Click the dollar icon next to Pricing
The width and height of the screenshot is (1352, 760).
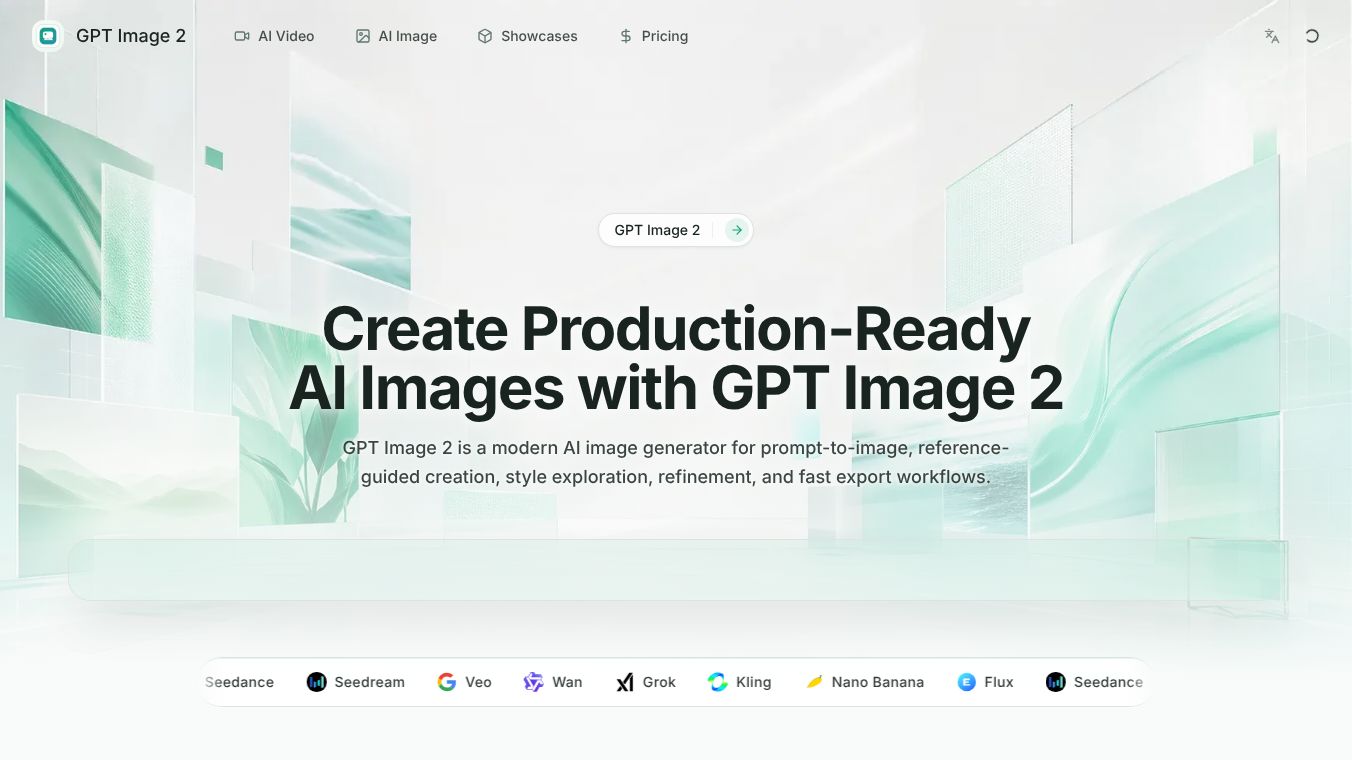tap(624, 35)
